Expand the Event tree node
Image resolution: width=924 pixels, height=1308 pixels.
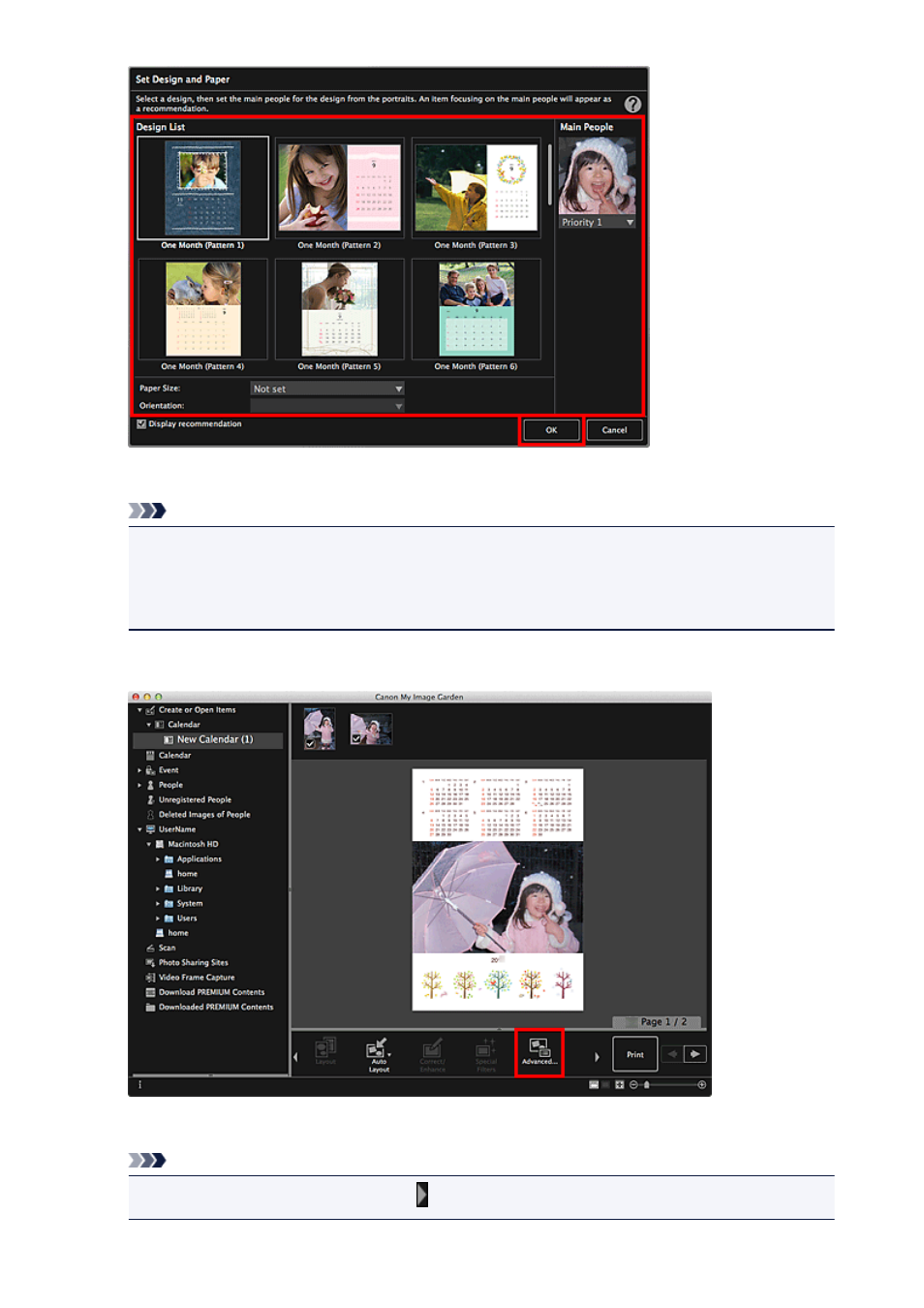coord(139,770)
